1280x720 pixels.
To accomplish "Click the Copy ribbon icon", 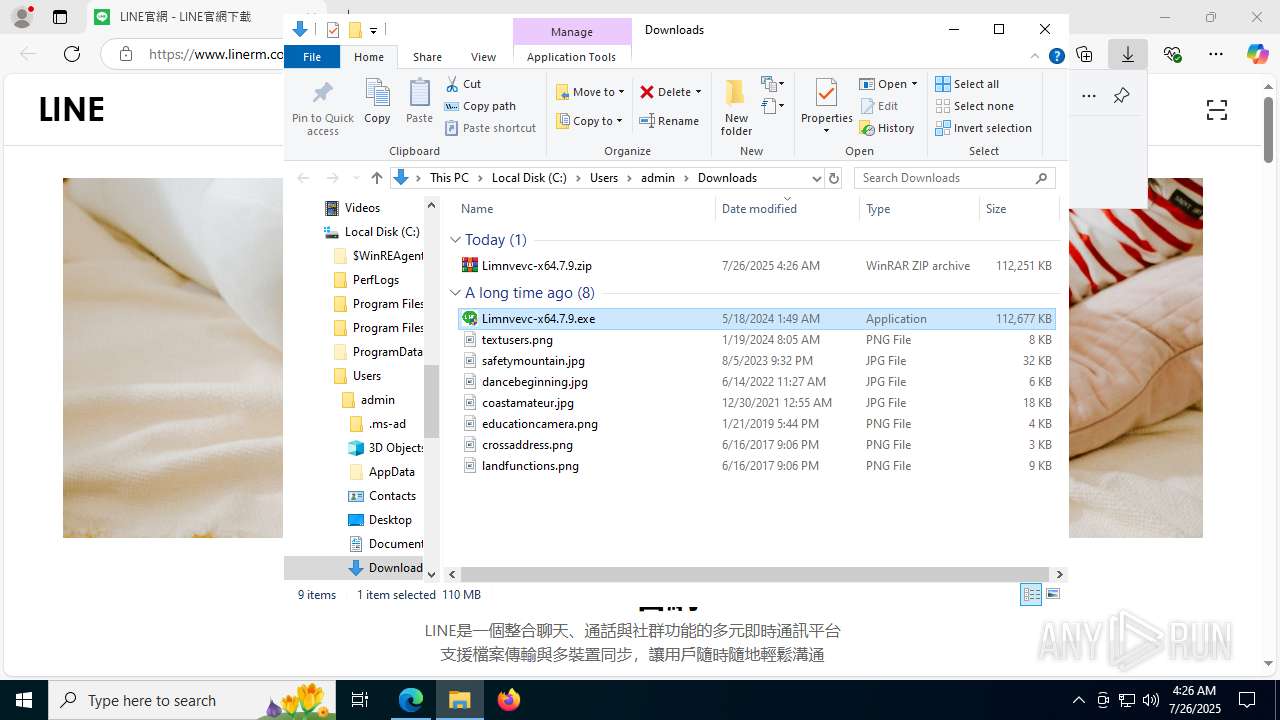I will (x=377, y=102).
